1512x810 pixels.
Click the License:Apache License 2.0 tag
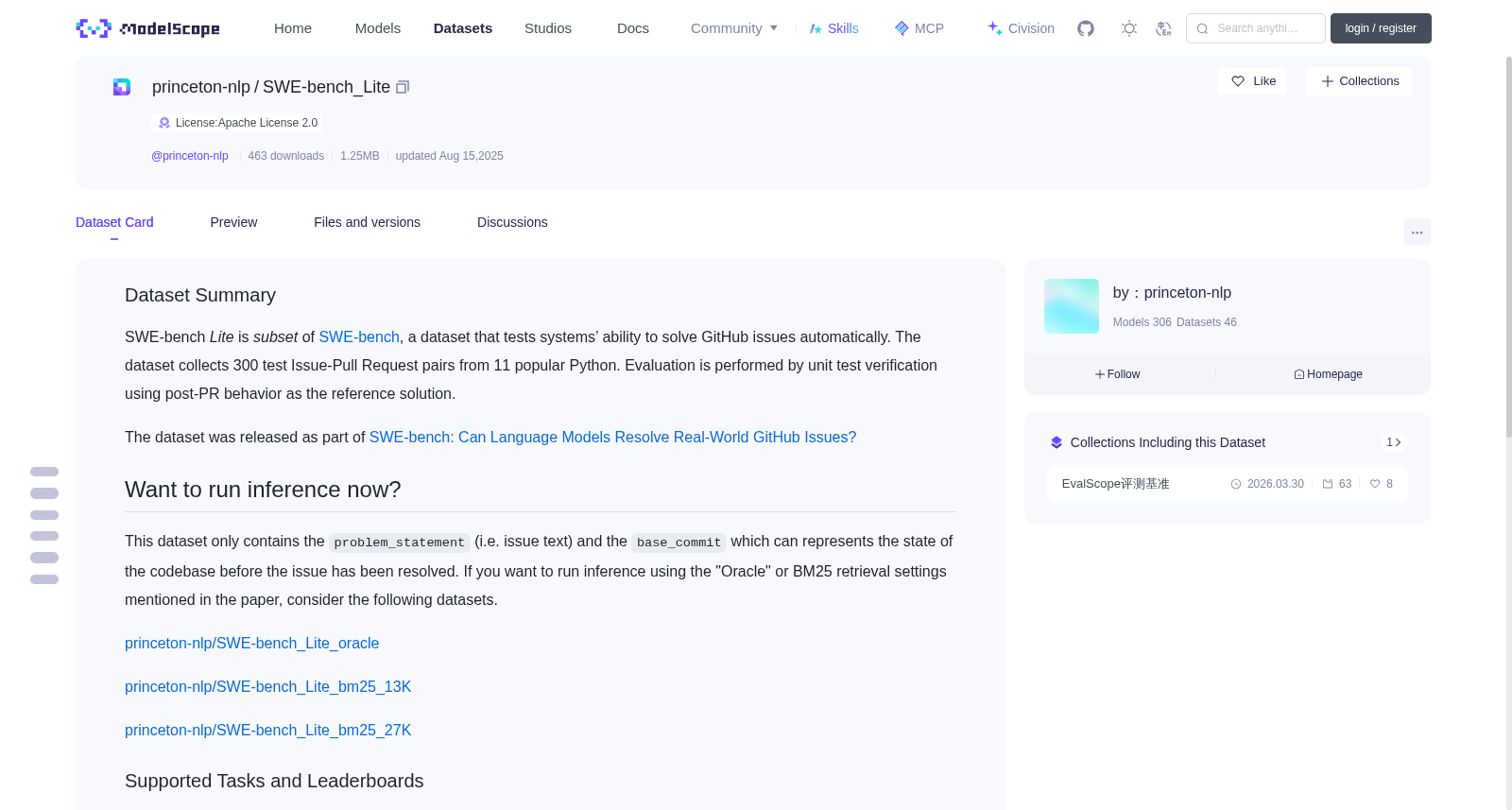pyautogui.click(x=236, y=123)
